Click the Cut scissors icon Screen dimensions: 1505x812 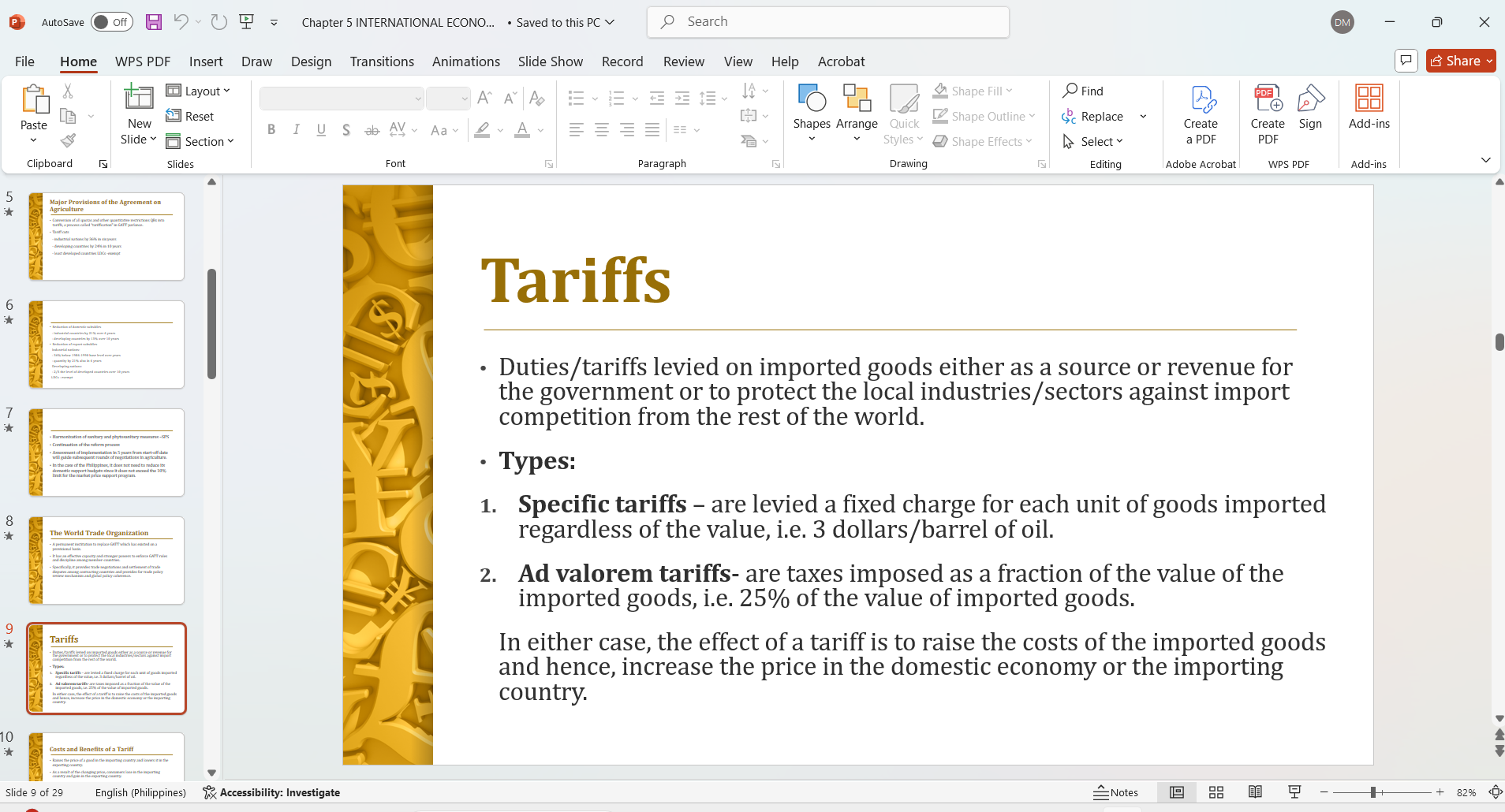pyautogui.click(x=69, y=91)
